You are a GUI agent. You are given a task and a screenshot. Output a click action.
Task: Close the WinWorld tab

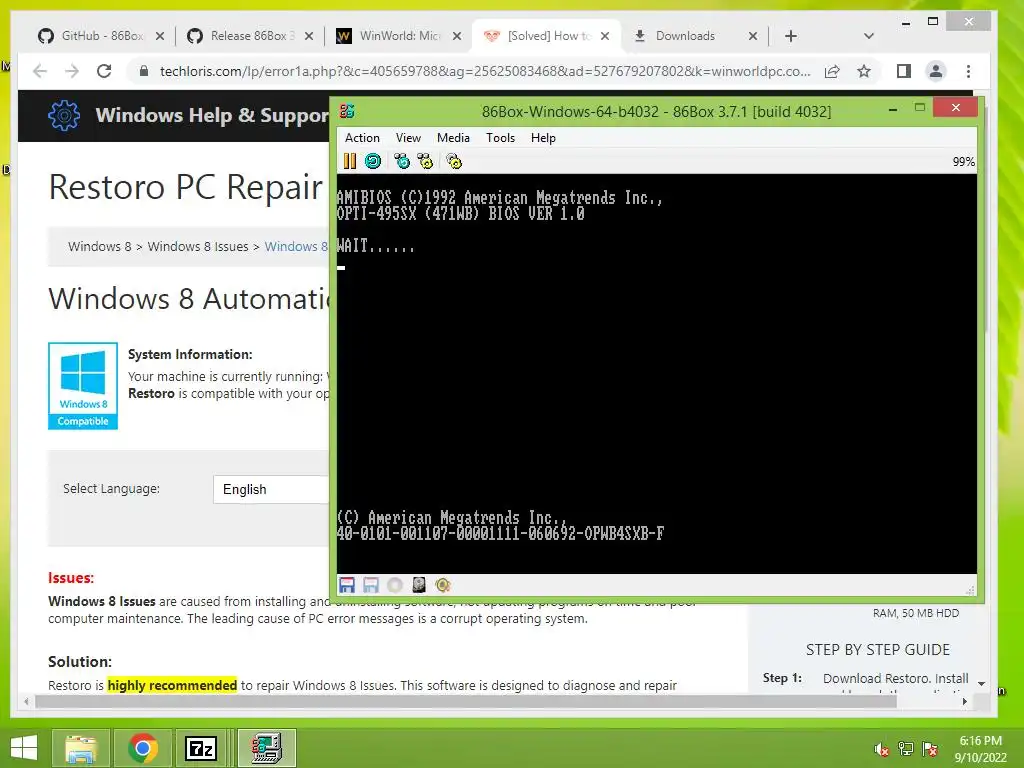click(457, 36)
